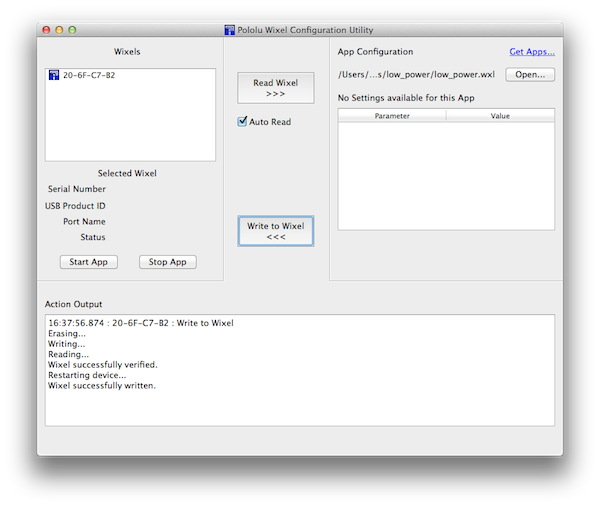Screen dimensions: 600x507
Task: Click the Wixel device icon in the list
Action: (x=54, y=75)
